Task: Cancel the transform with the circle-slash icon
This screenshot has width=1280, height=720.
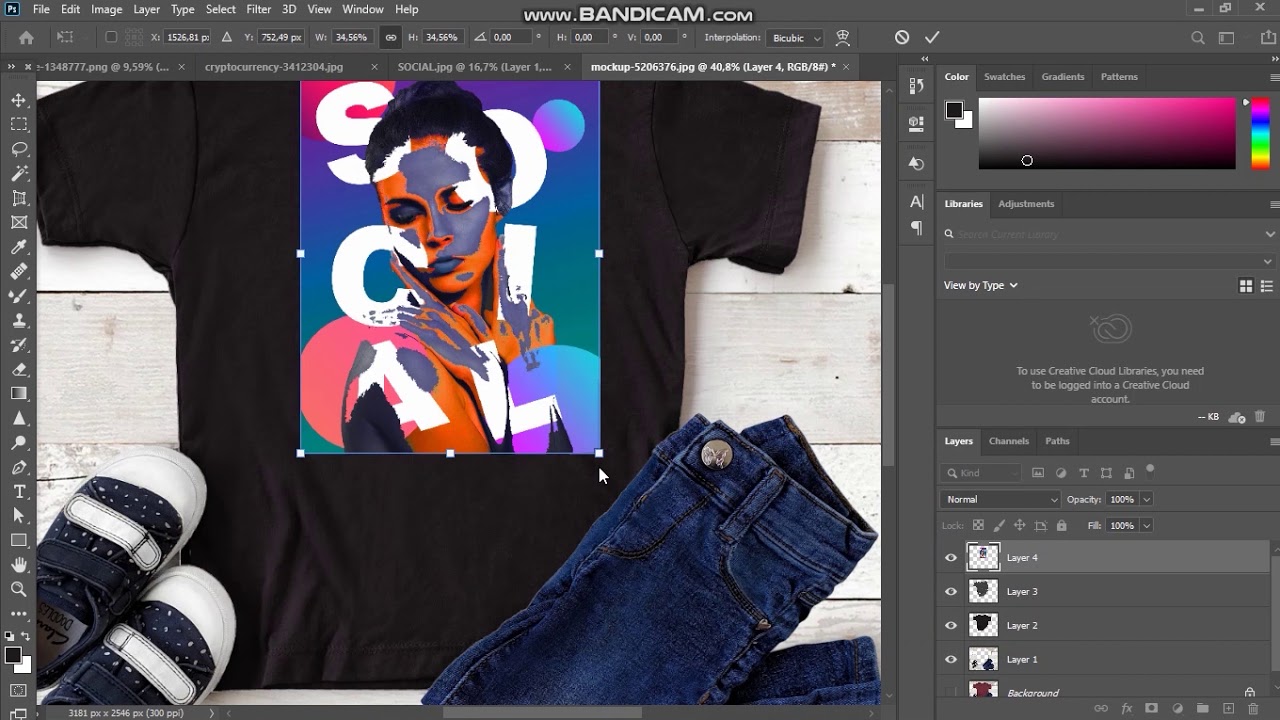Action: pos(902,37)
